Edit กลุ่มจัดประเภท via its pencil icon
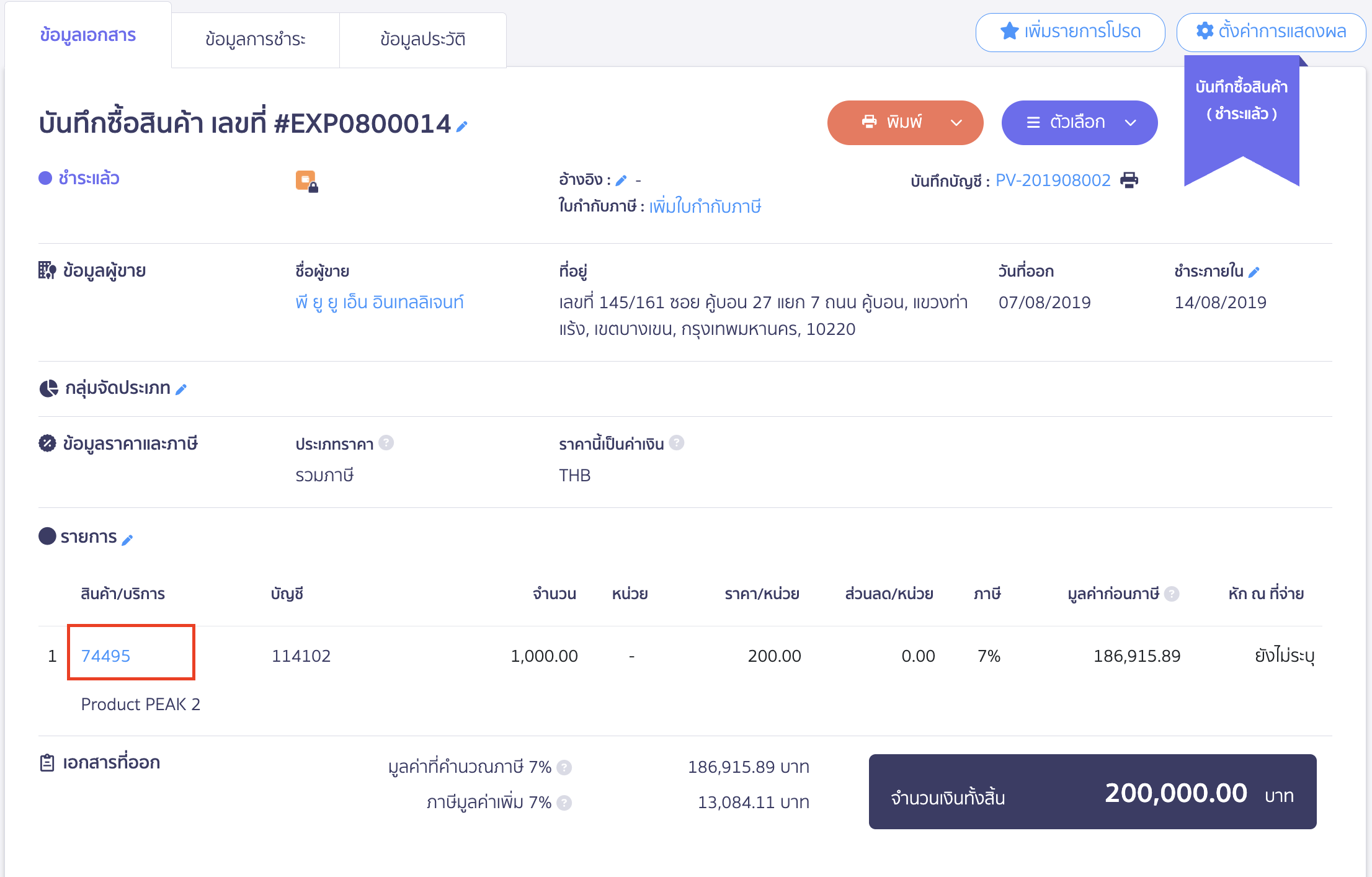 (181, 389)
